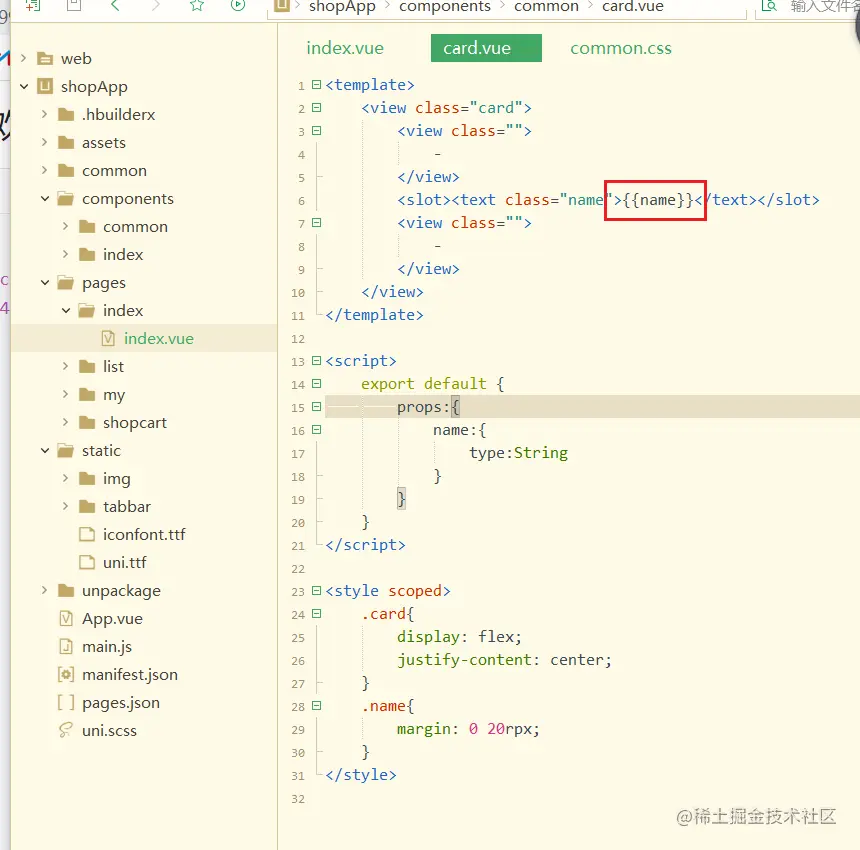Viewport: 860px width, 850px height.
Task: Click components in the breadcrumb path
Action: [x=445, y=7]
